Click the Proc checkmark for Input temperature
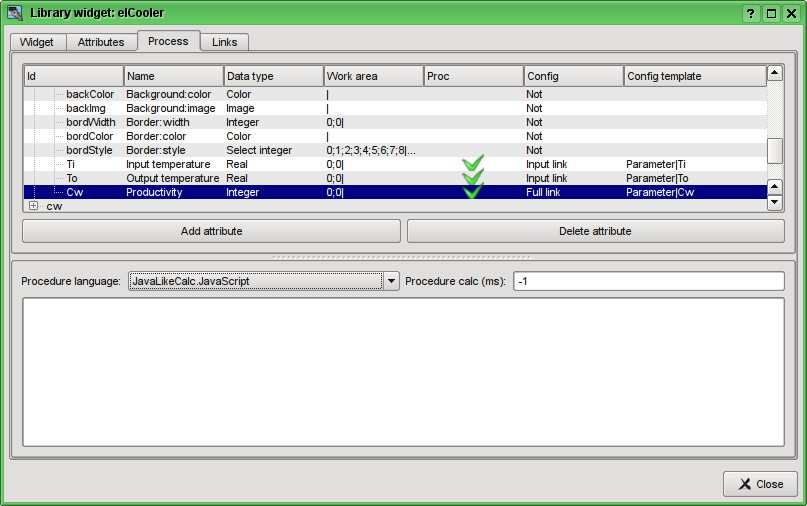The image size is (807, 506). (473, 163)
